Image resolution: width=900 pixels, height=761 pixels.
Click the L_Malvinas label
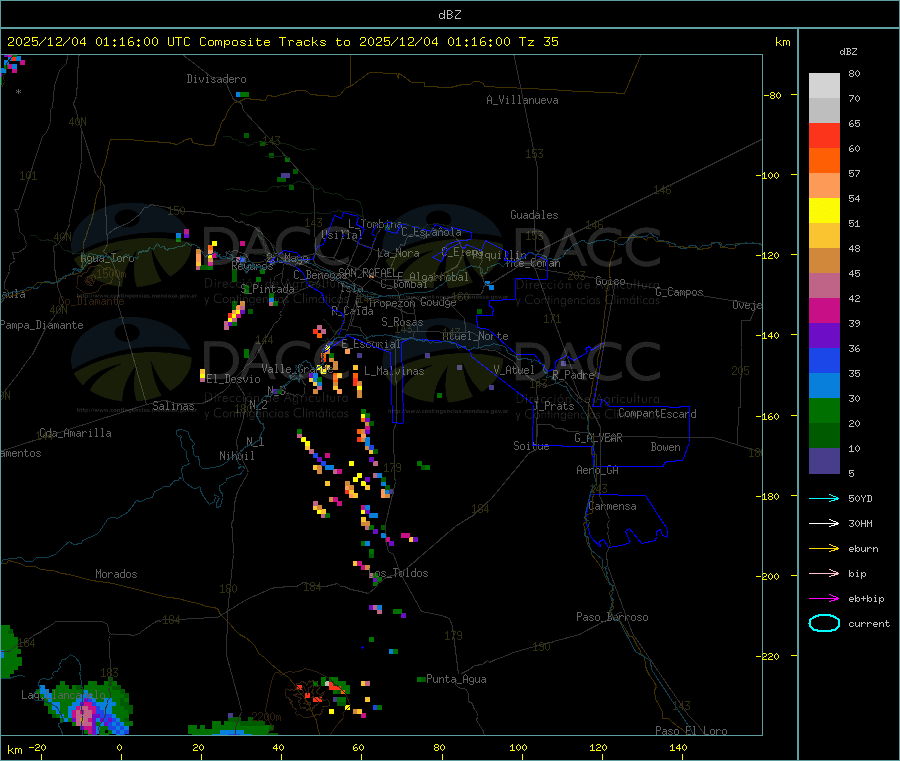[x=394, y=371]
